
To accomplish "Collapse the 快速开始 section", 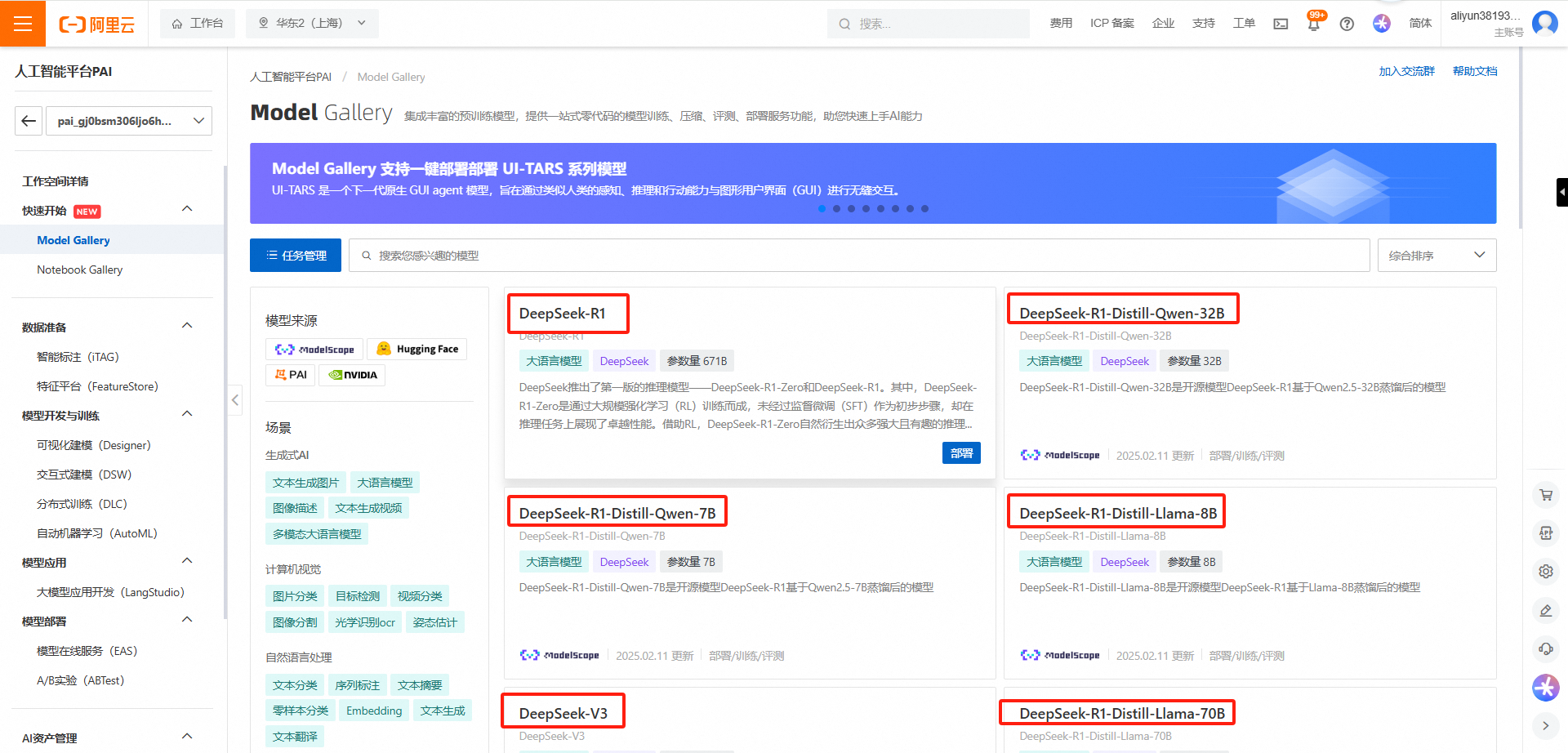I will (x=187, y=209).
